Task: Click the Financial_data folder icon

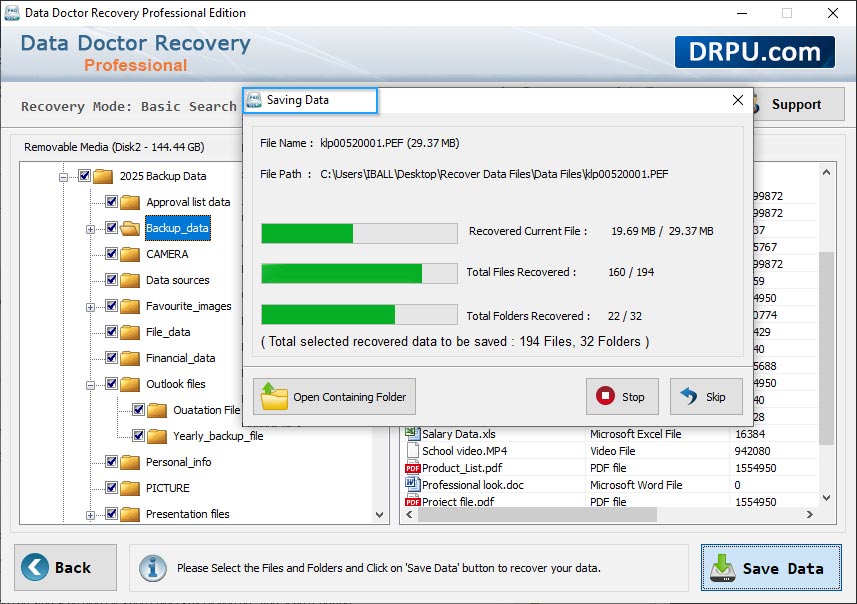Action: point(130,358)
